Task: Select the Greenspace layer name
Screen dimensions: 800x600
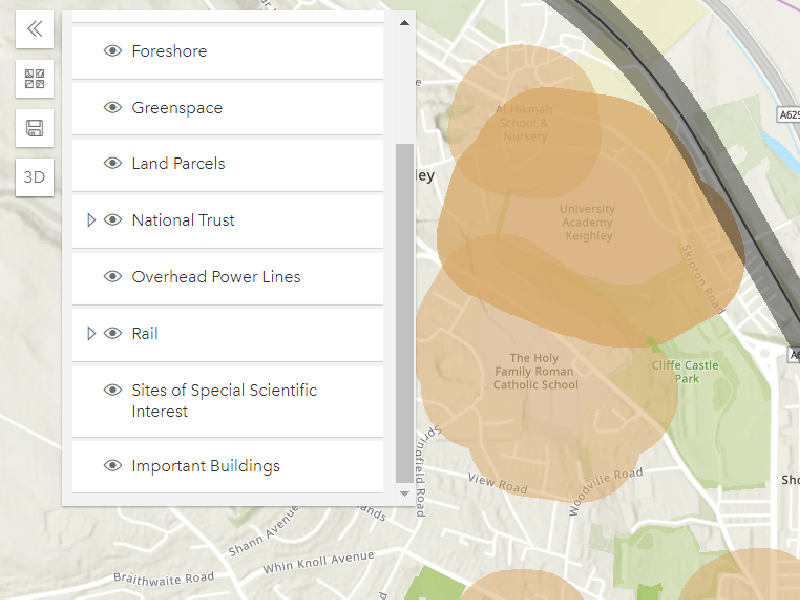Action: pyautogui.click(x=177, y=108)
